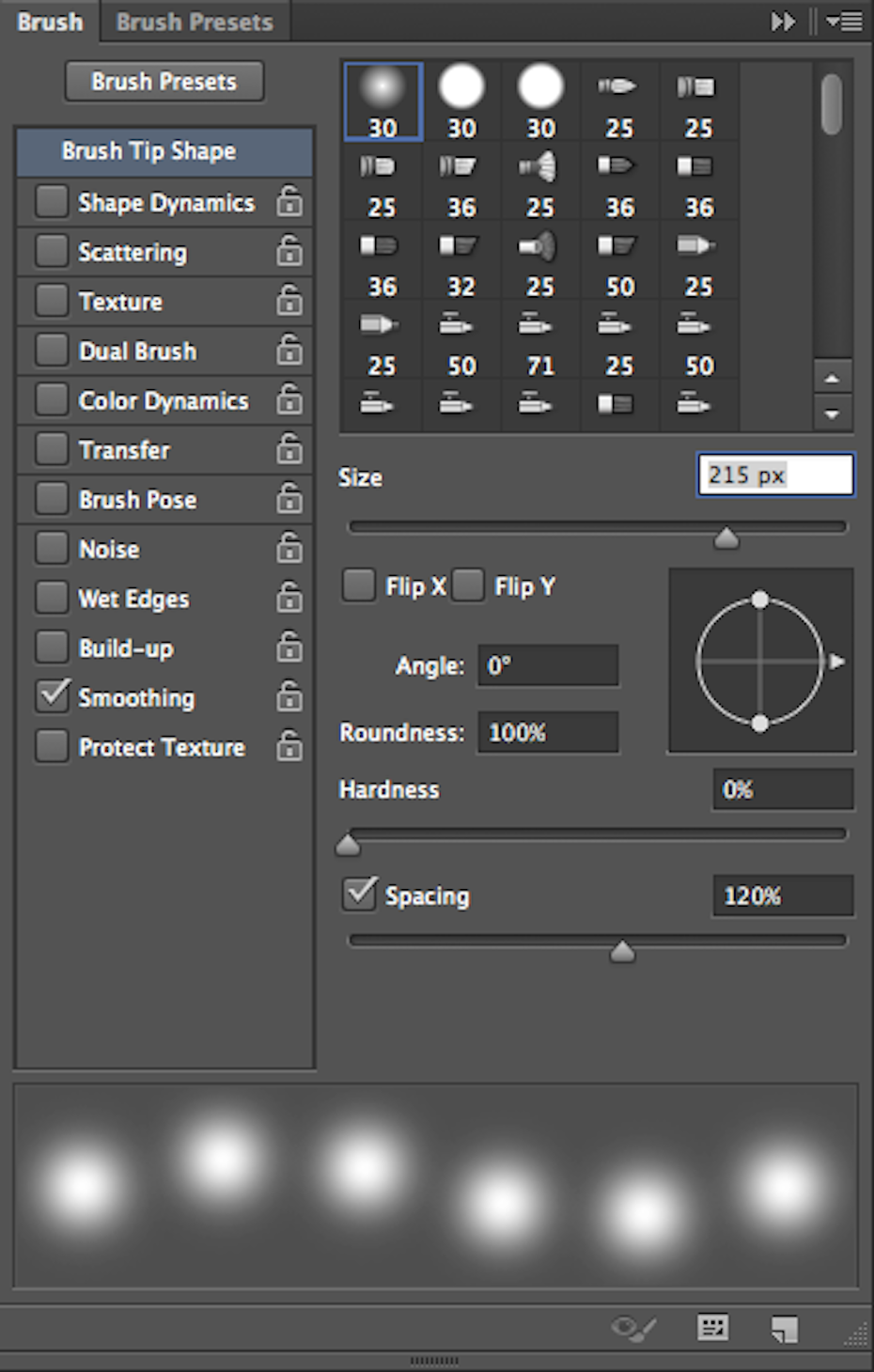
Task: Enable the Shape Dynamics checkbox
Action: tap(51, 201)
